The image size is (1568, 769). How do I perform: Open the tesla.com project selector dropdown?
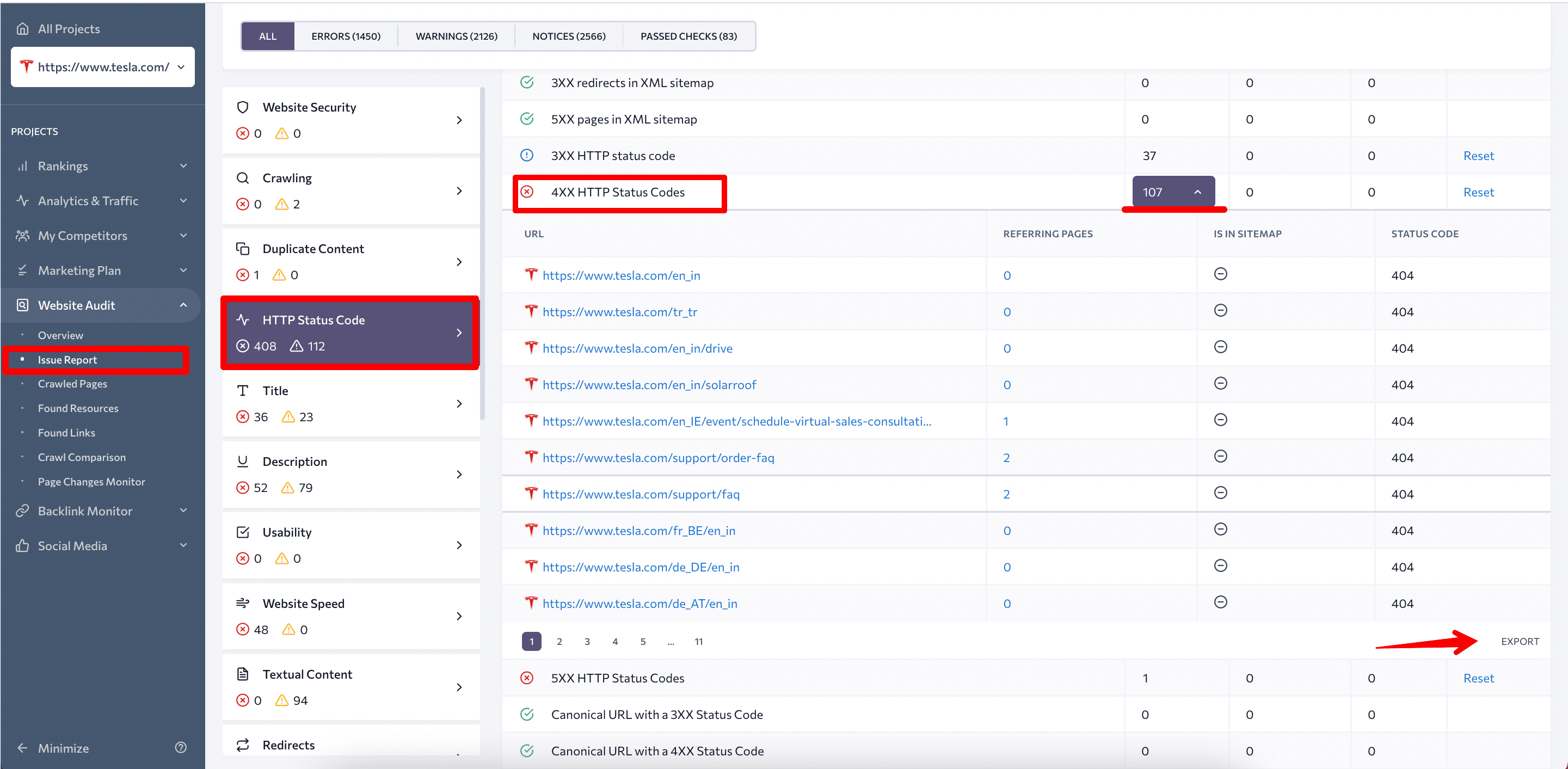point(103,67)
